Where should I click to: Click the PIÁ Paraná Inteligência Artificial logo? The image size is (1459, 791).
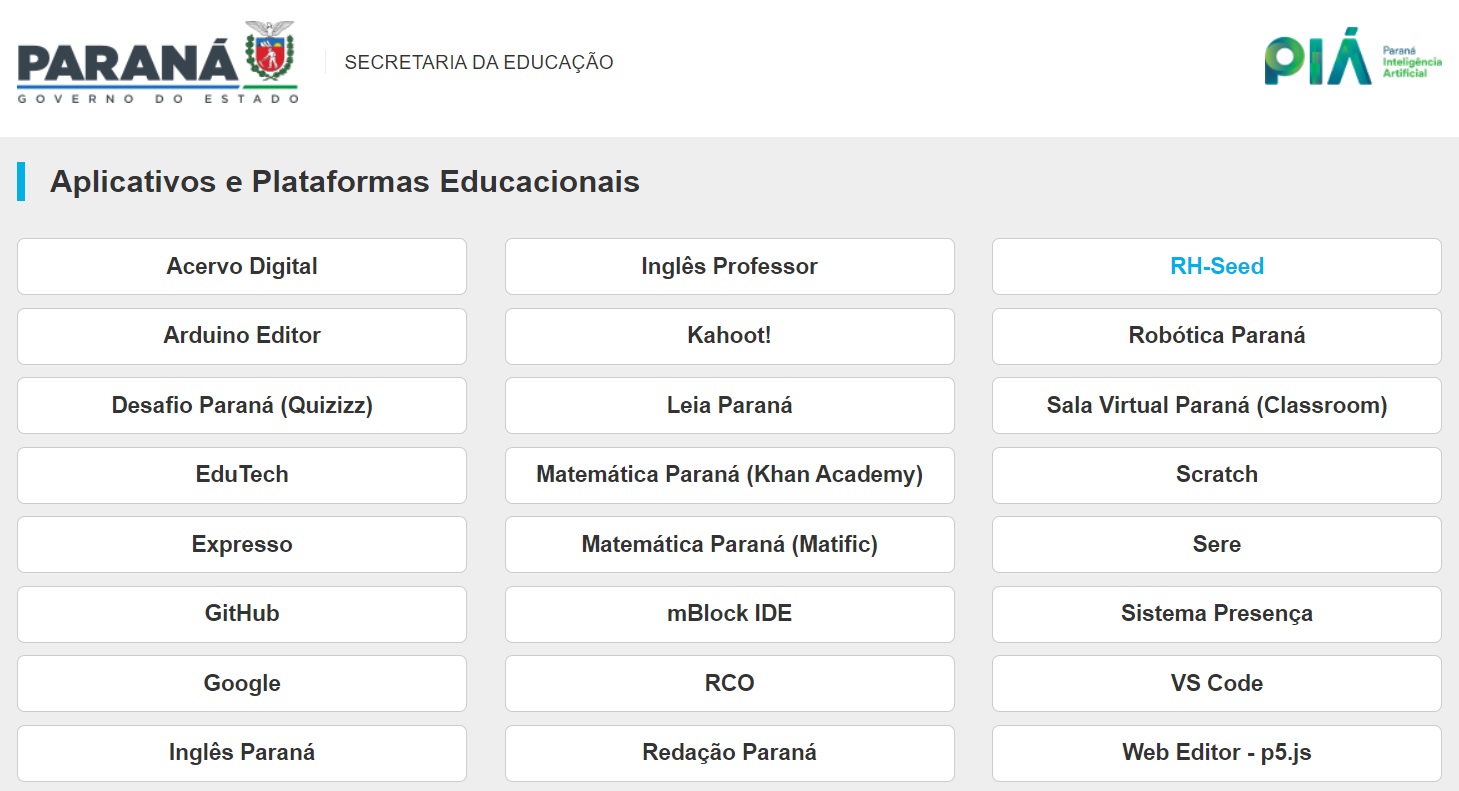(x=1353, y=60)
